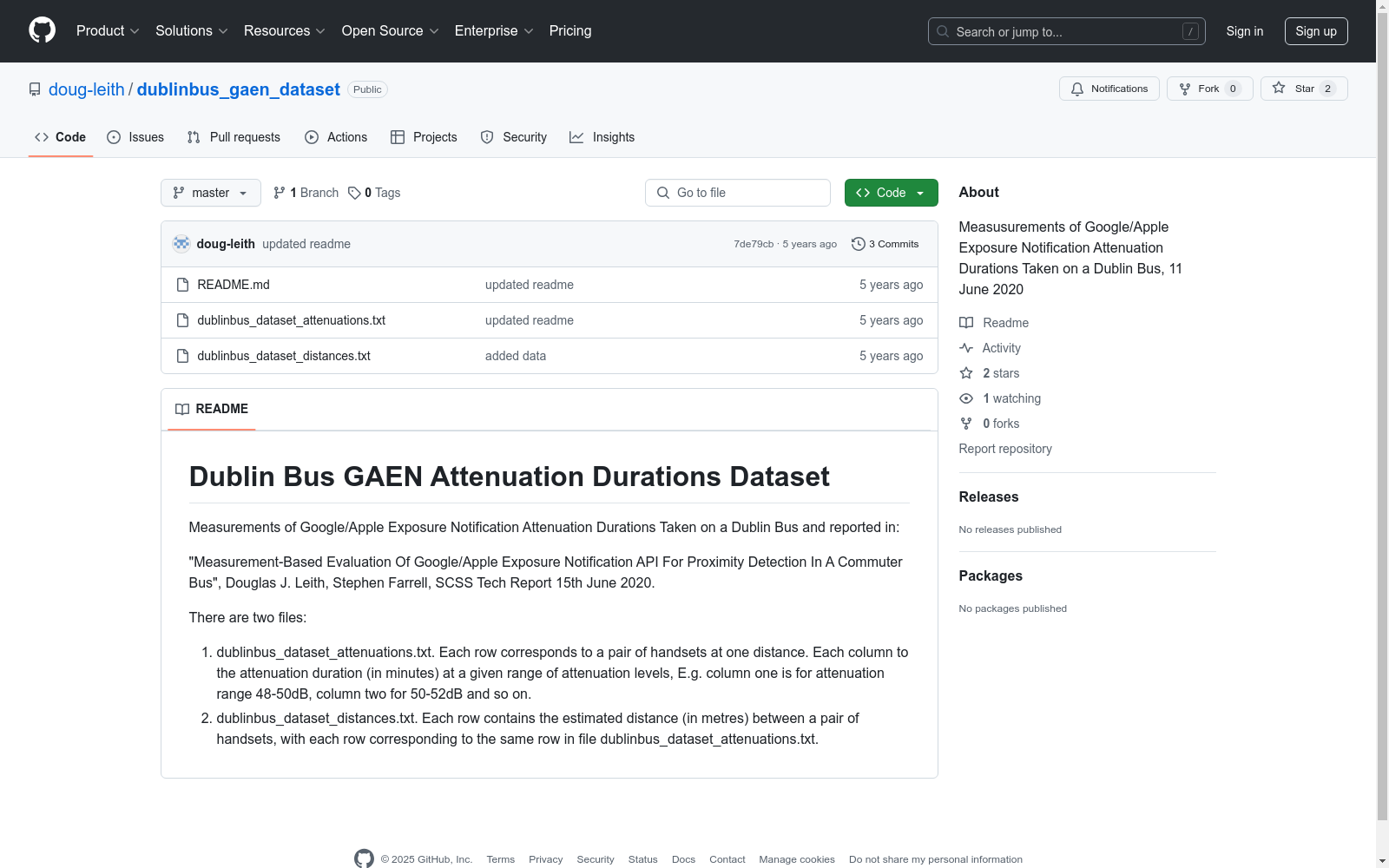Click file icon for dublinbus_dataset_distances.txt
Viewport: 1389px width, 868px height.
(x=182, y=356)
